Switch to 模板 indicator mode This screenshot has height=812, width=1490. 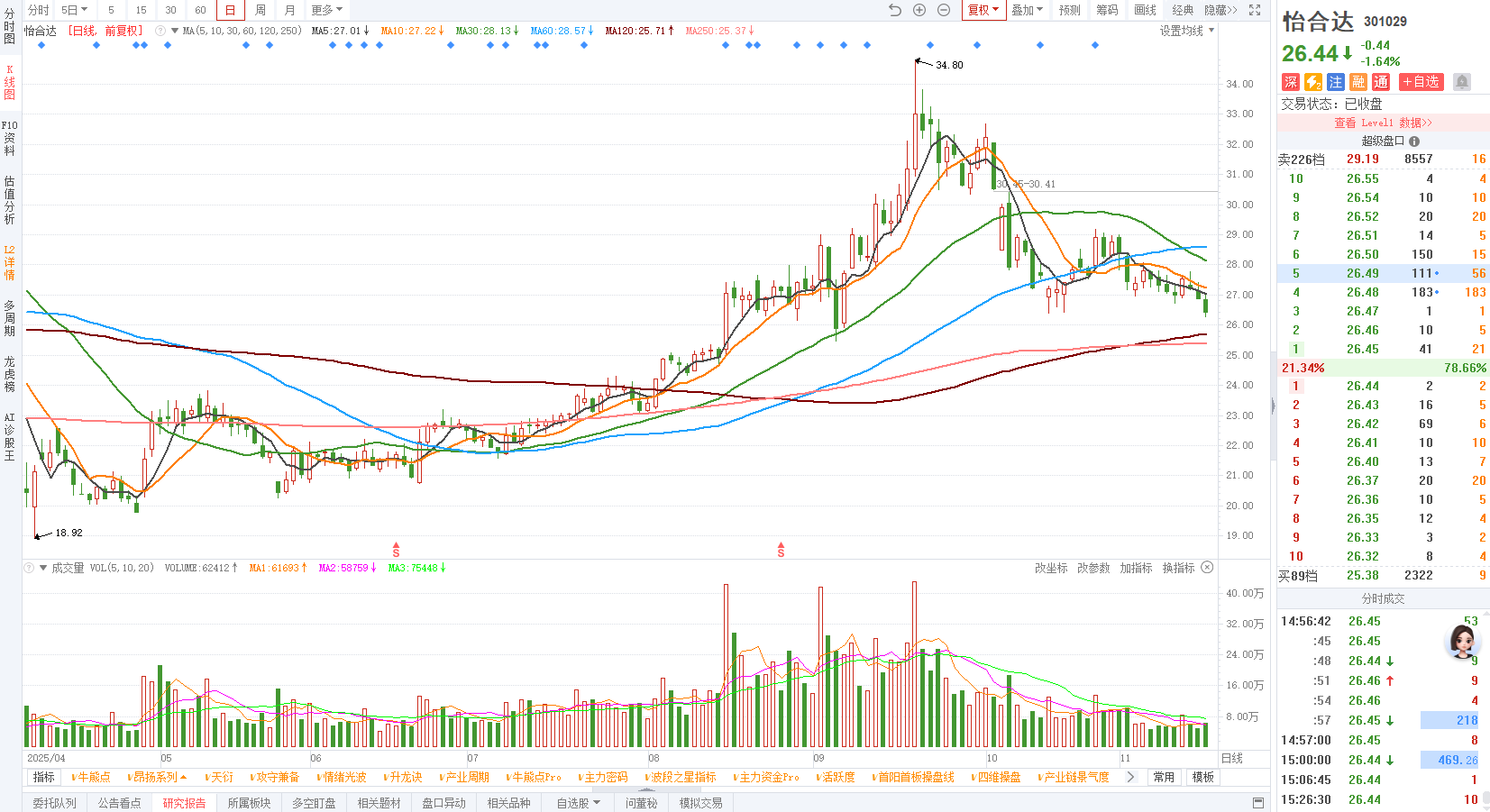tap(1202, 777)
